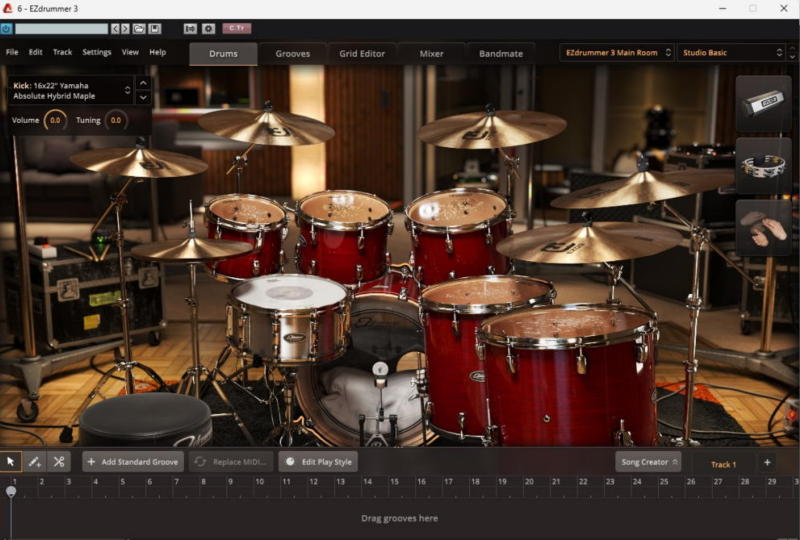
Task: Click the Edit Play Style button
Action: tap(318, 462)
